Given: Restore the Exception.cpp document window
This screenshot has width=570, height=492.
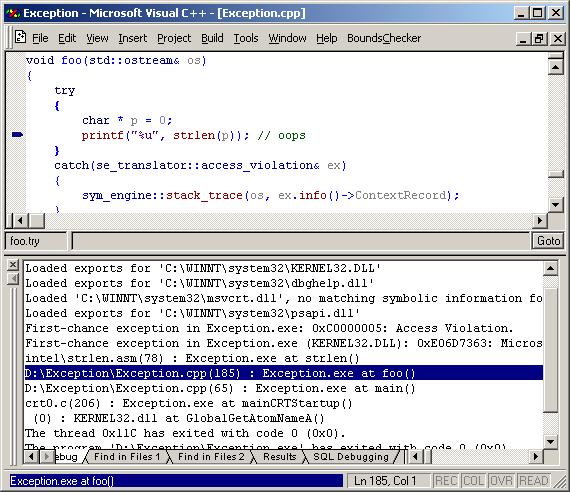Looking at the screenshot, I should [540, 38].
